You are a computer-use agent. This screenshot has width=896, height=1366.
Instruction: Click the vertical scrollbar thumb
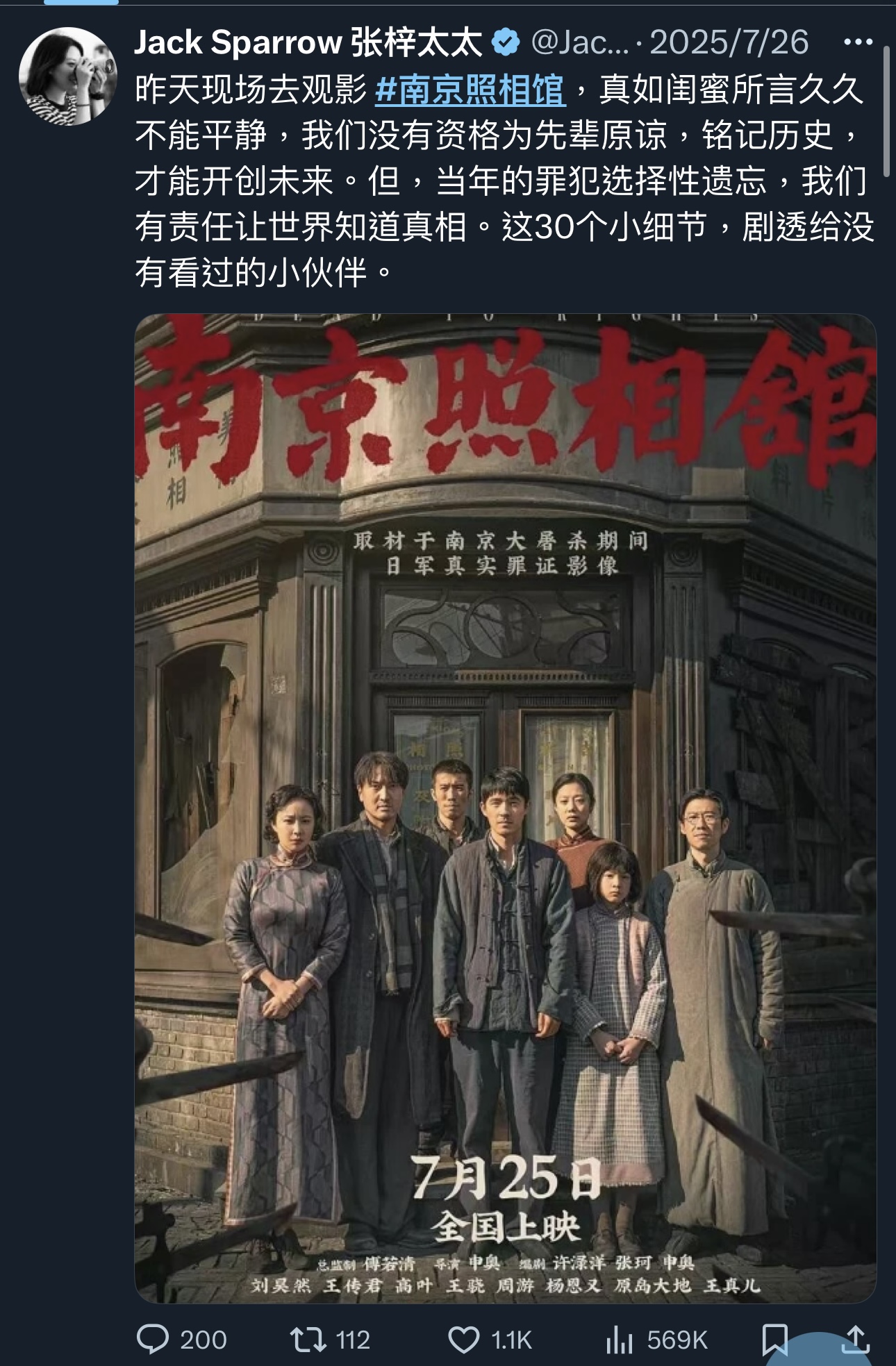[886, 111]
